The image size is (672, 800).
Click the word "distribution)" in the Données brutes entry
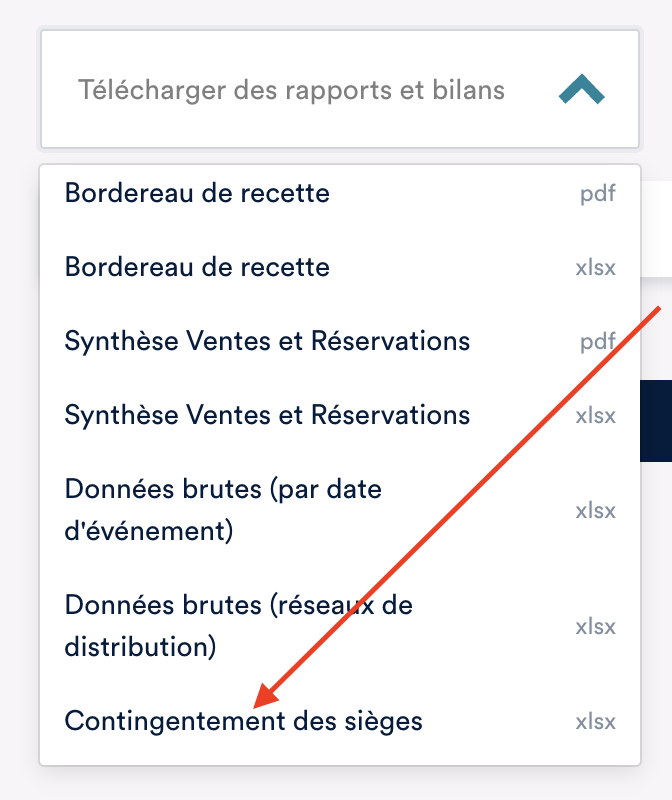pos(140,647)
